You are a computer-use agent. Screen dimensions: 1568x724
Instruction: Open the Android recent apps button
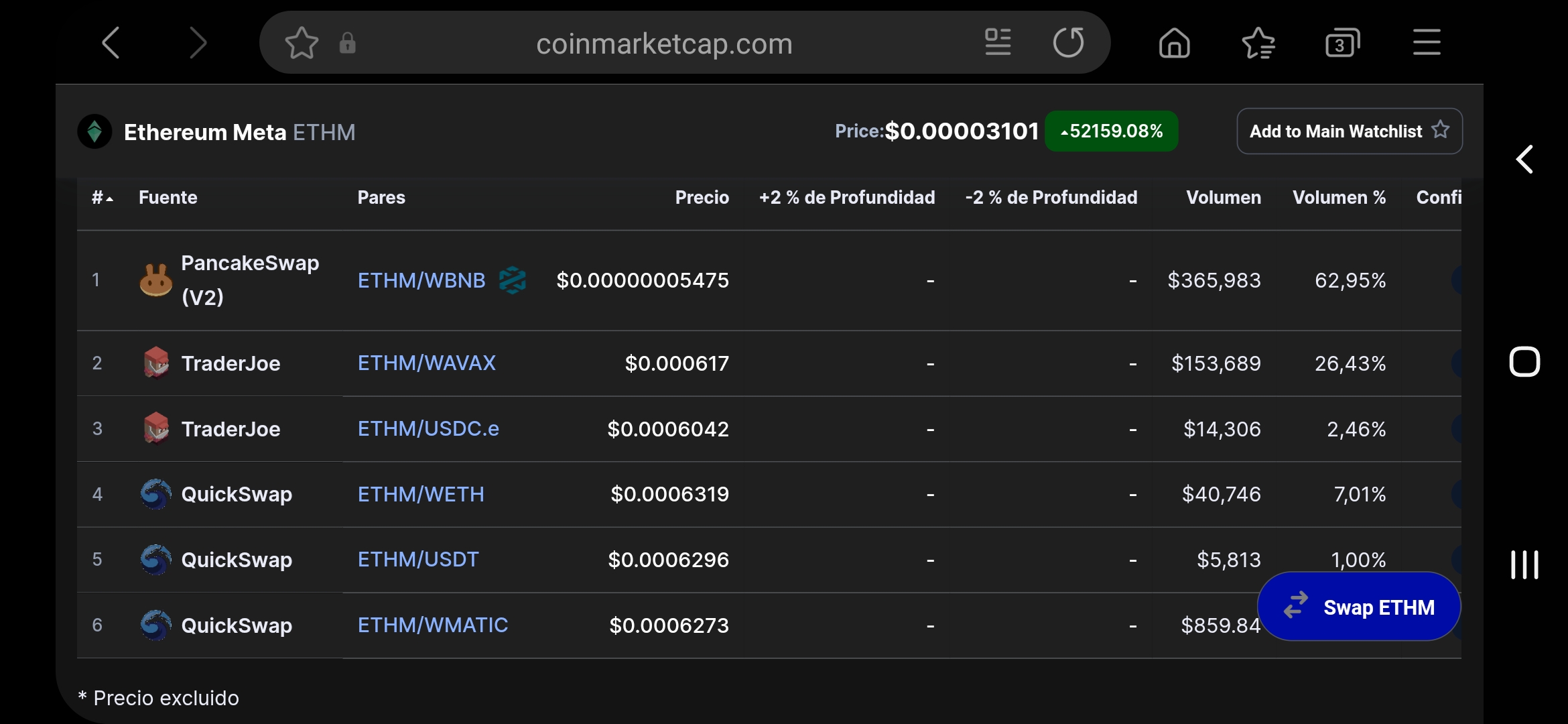(1524, 564)
